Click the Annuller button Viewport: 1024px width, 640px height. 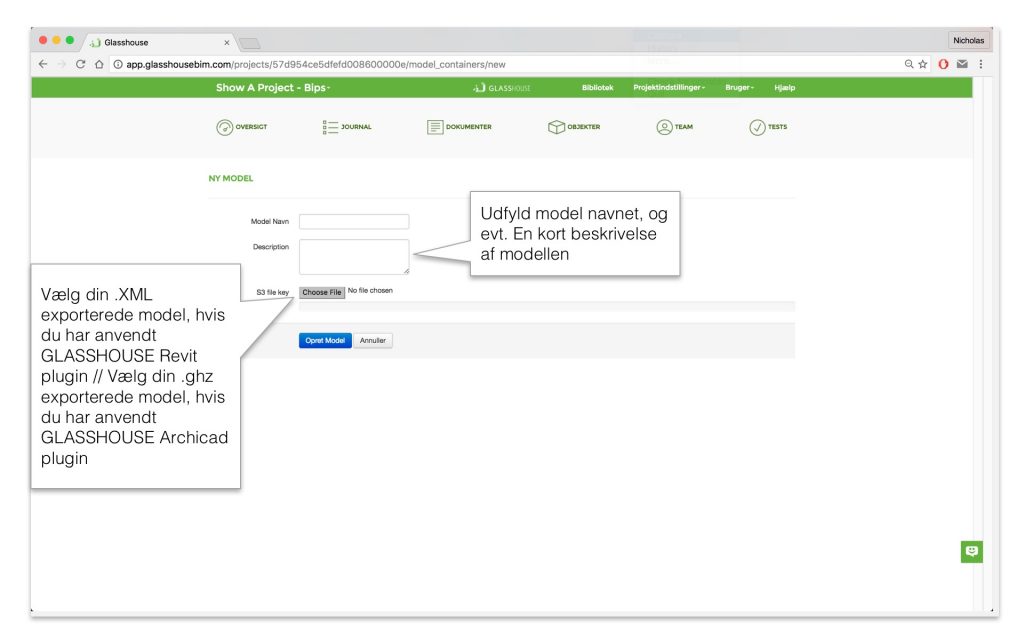[x=373, y=340]
